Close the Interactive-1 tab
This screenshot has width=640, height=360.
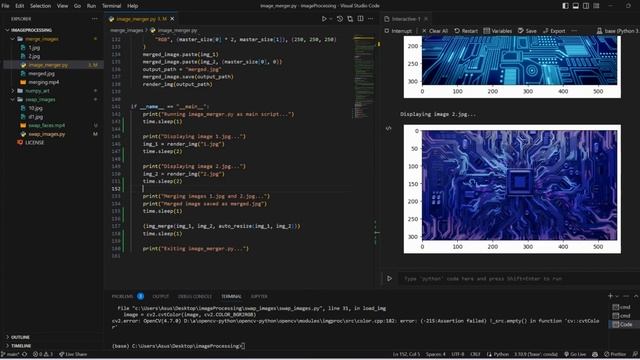(x=426, y=19)
